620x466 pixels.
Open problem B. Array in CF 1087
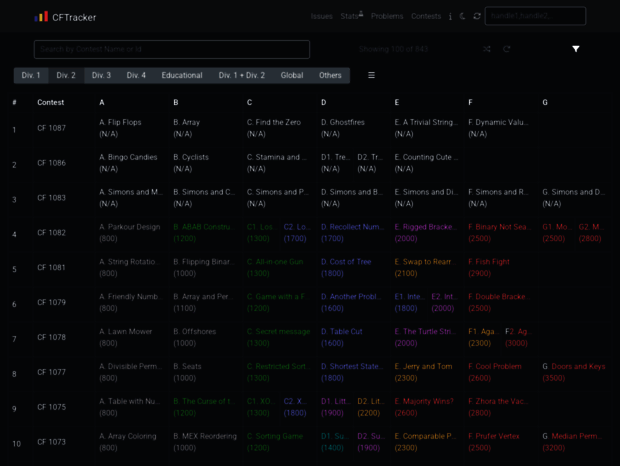(187, 123)
